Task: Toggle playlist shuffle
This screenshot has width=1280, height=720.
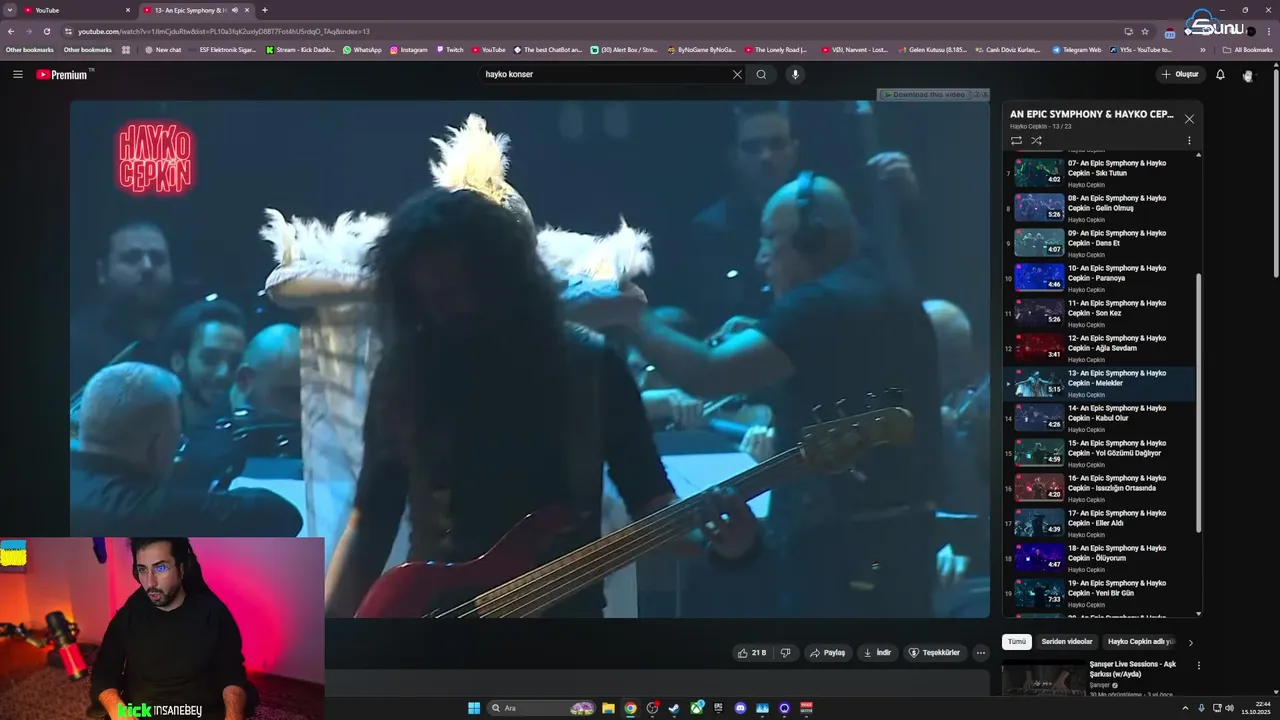Action: tap(1036, 141)
